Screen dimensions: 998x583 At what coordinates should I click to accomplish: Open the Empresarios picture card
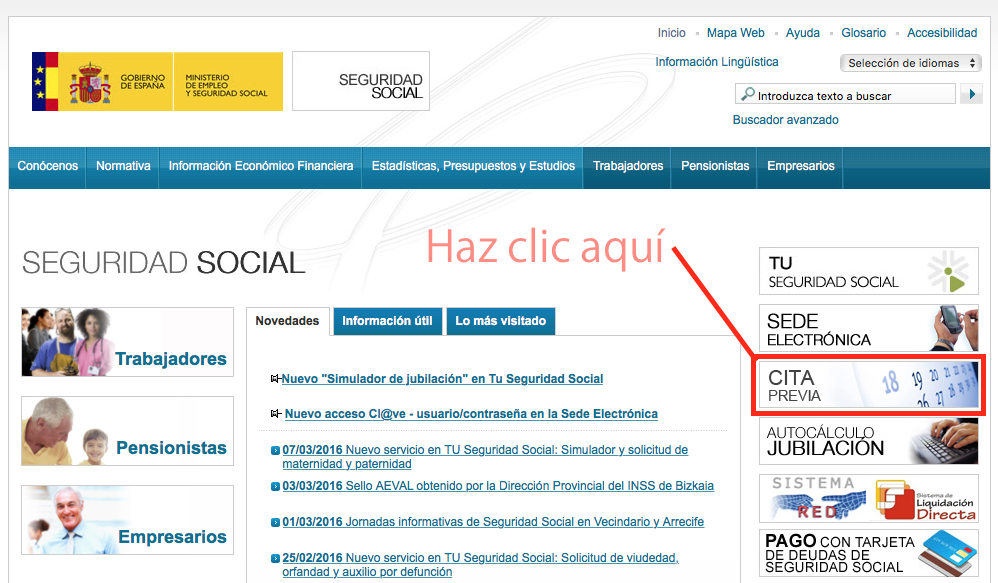[127, 520]
